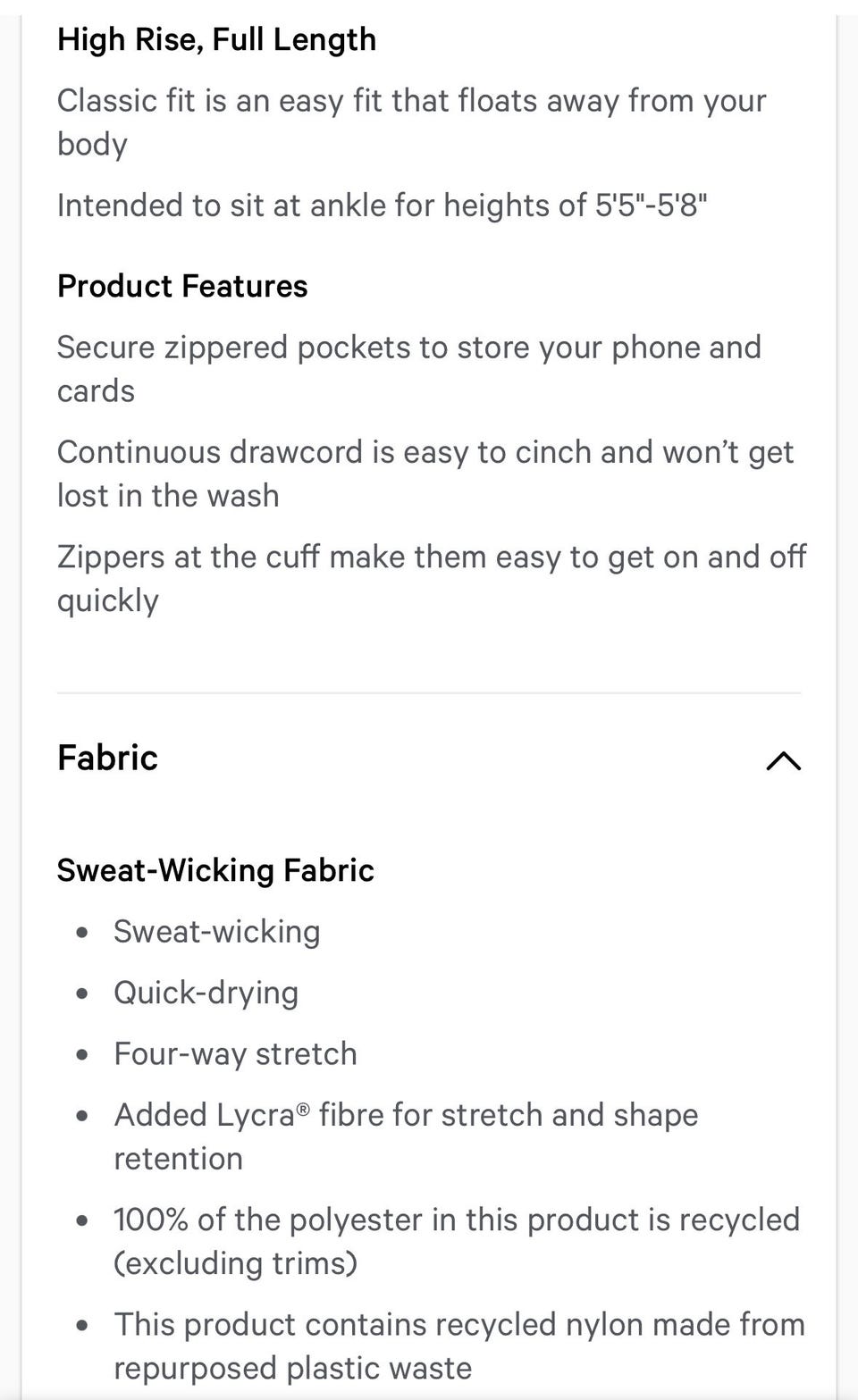Image resolution: width=858 pixels, height=1400 pixels.
Task: Click the Added Lycra fibre bullet
Action: [406, 1136]
